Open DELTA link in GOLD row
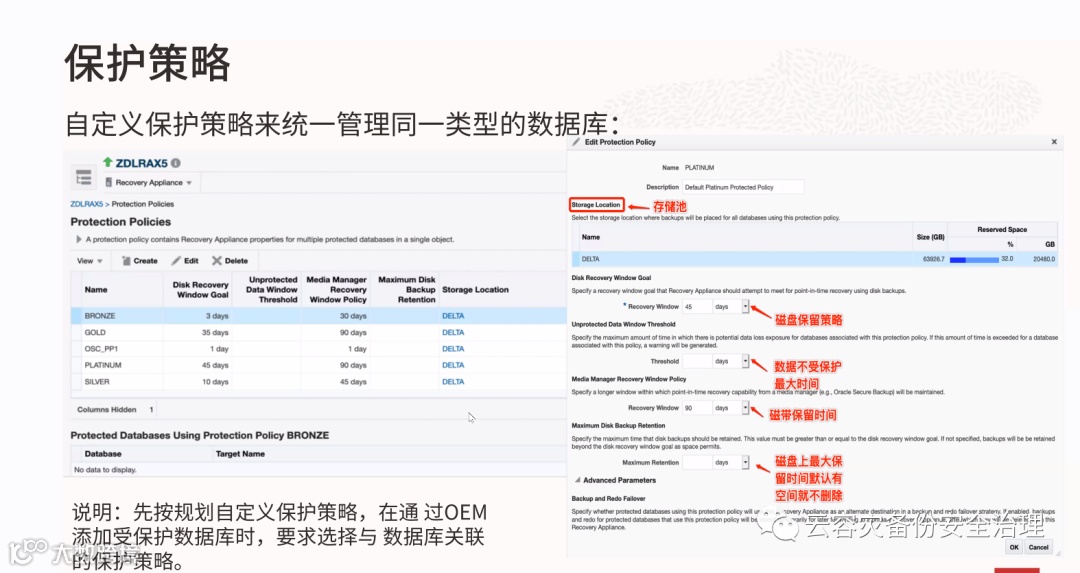Screen dimensions: 1080x573 pyautogui.click(x=453, y=332)
